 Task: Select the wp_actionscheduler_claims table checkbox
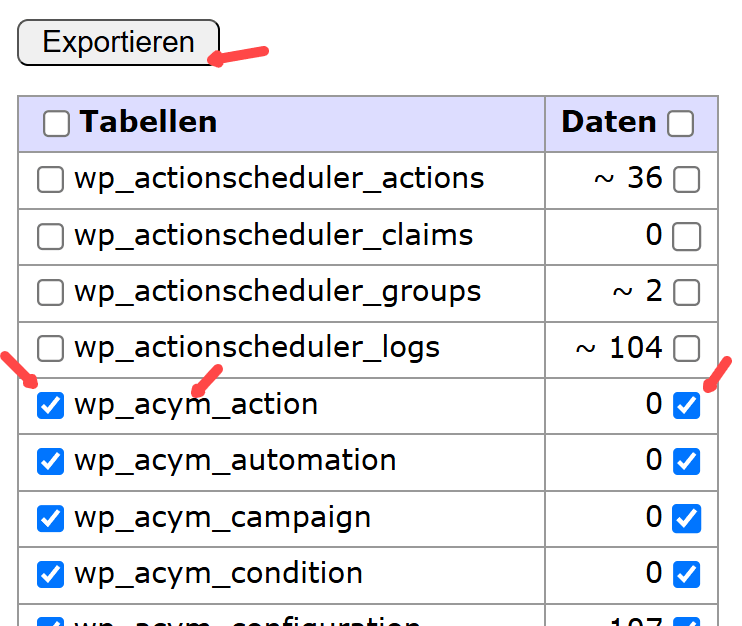point(50,237)
